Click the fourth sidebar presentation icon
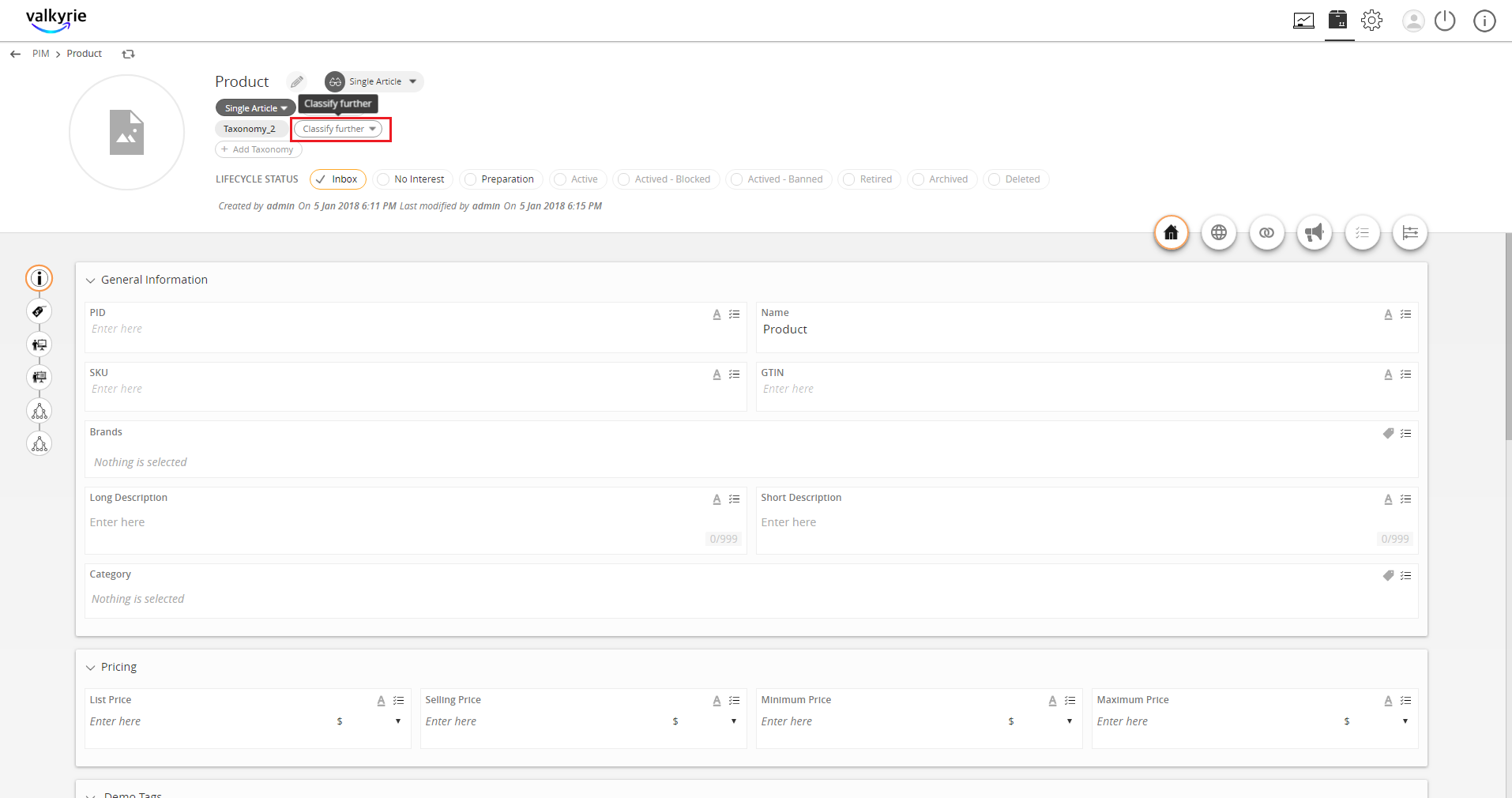Screen dimensions: 1512x798 pos(39,378)
